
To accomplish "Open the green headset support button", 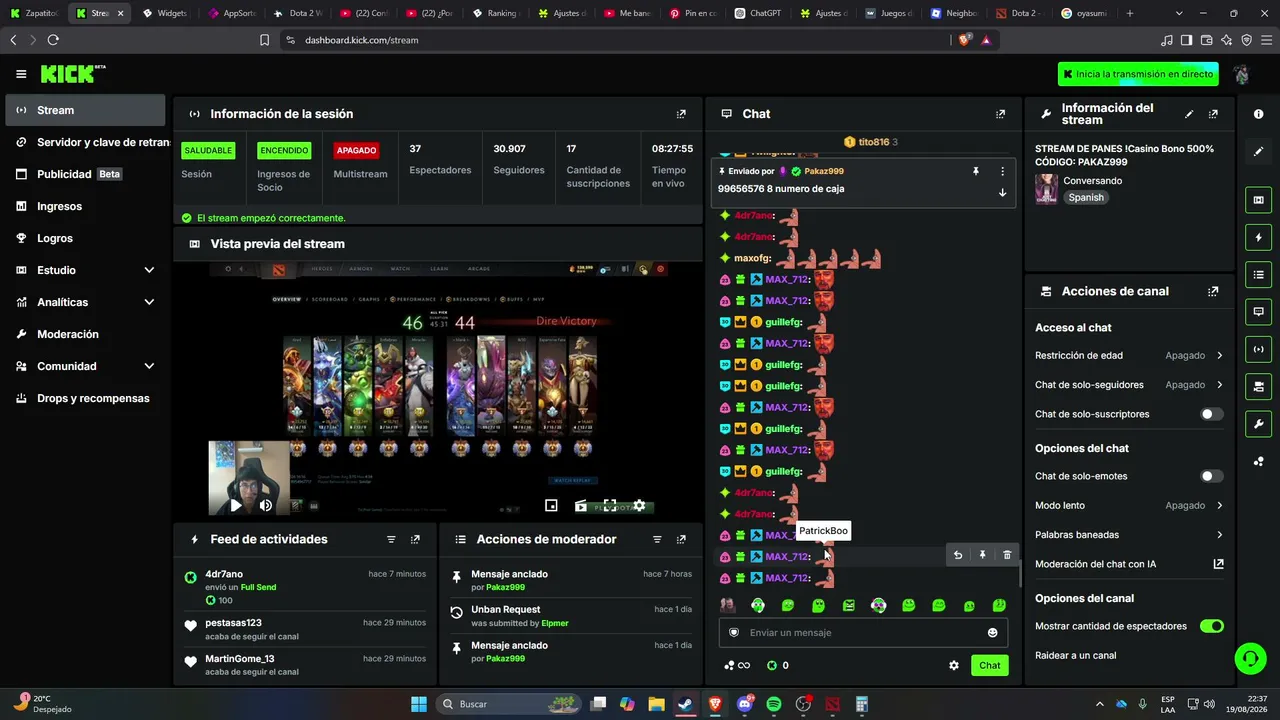I will tap(1250, 658).
